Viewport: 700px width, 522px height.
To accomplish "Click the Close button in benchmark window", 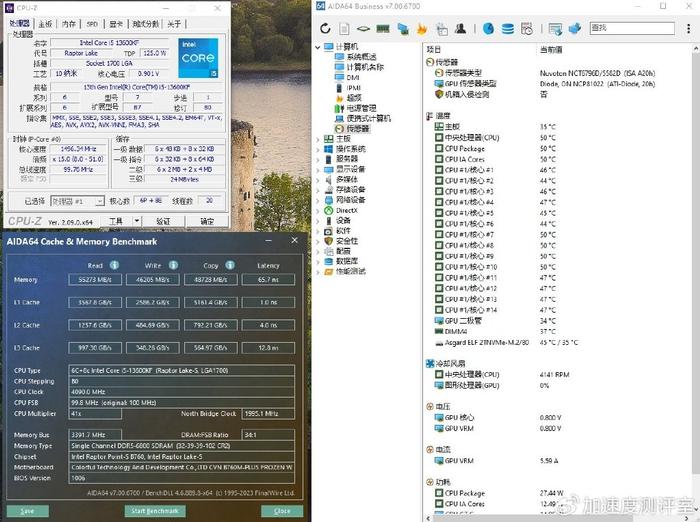I will coord(282,511).
